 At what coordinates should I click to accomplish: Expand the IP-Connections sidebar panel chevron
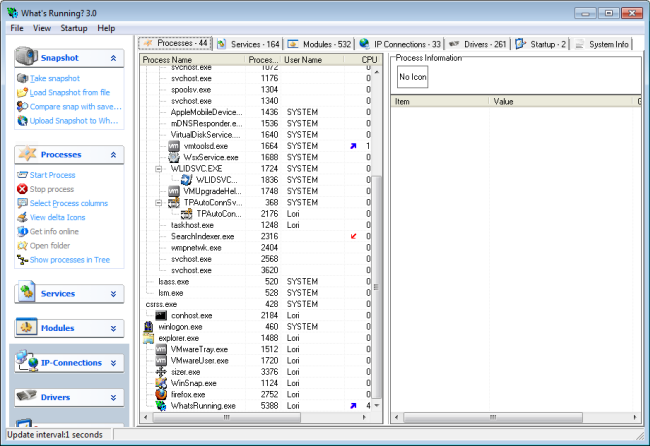pos(113,363)
